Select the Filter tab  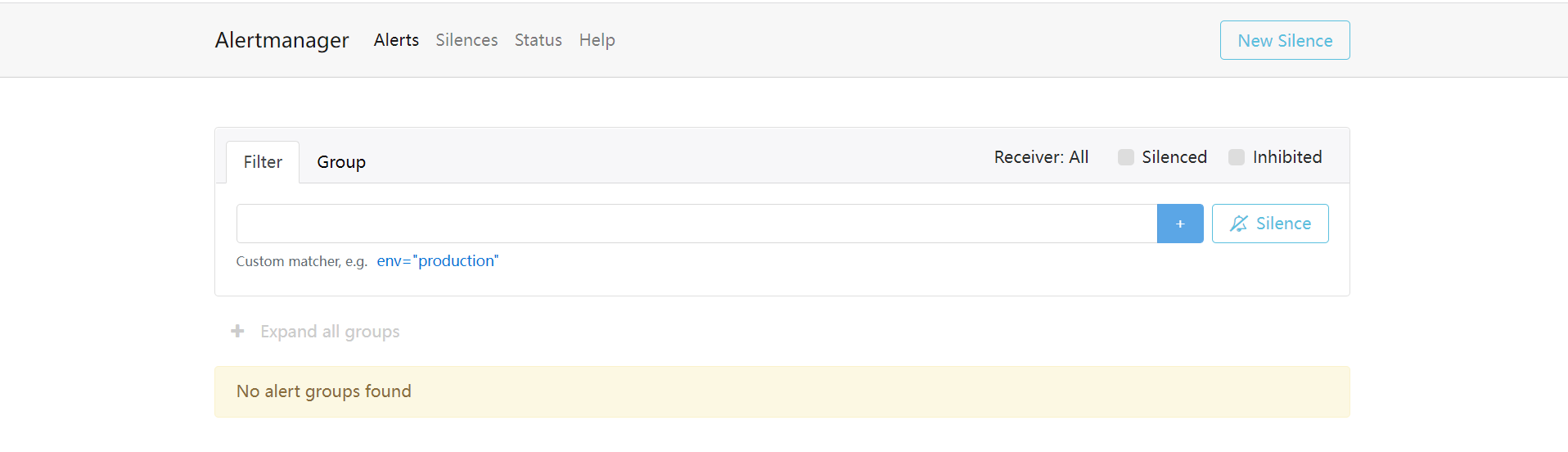click(263, 162)
